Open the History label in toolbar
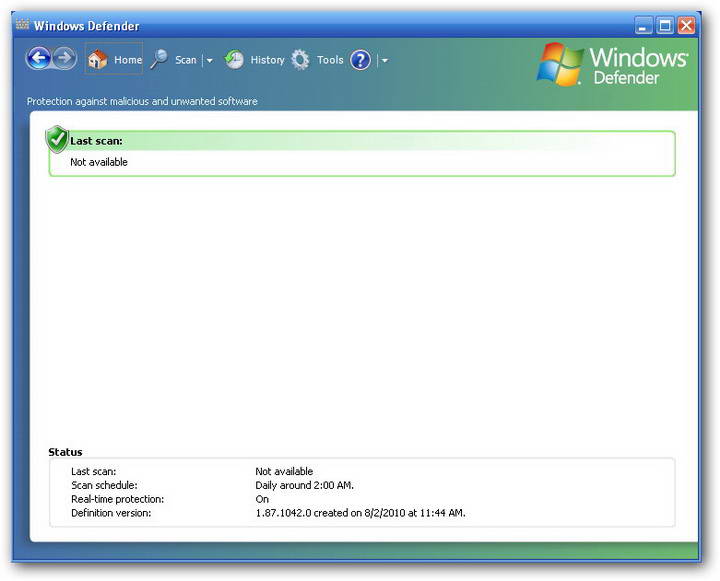This screenshot has height=581, width=720. click(267, 60)
